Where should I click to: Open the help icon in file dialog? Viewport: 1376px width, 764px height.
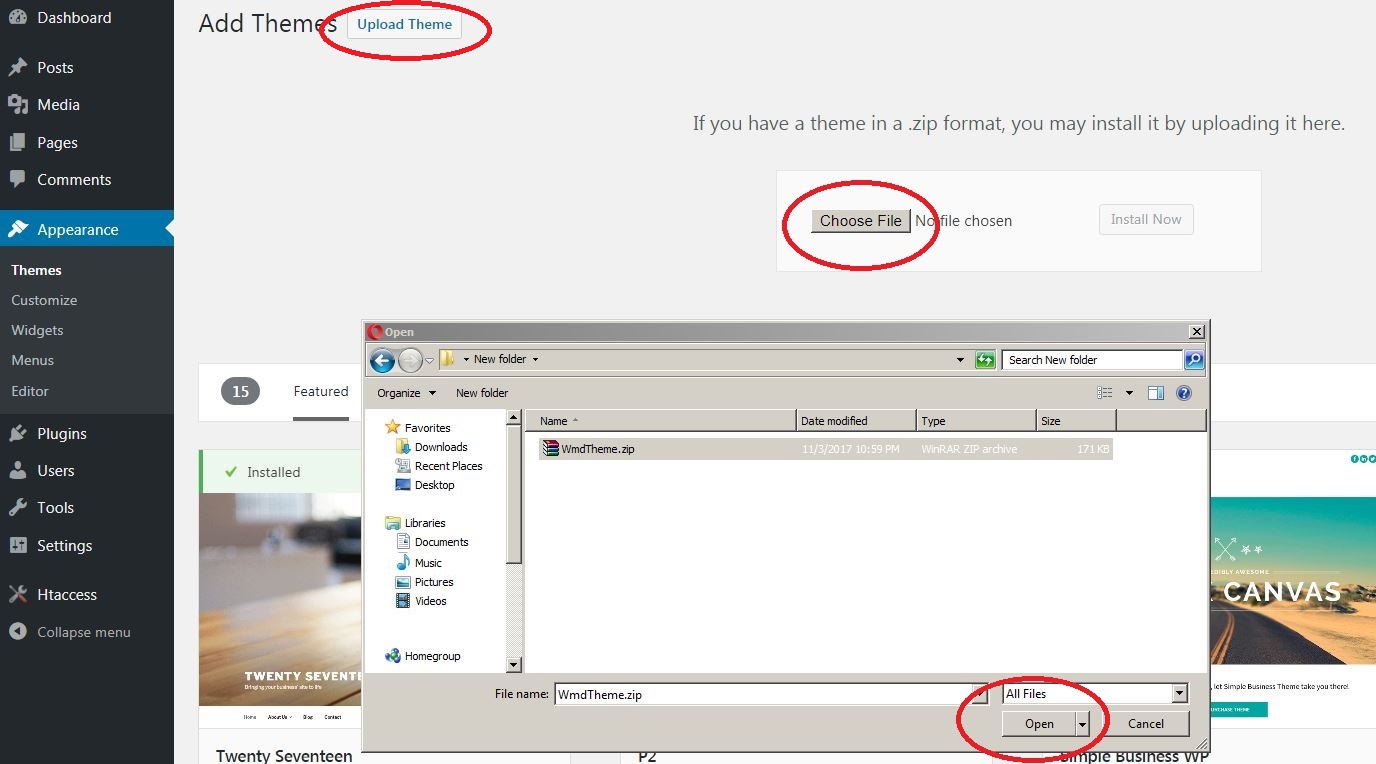pyautogui.click(x=1184, y=393)
